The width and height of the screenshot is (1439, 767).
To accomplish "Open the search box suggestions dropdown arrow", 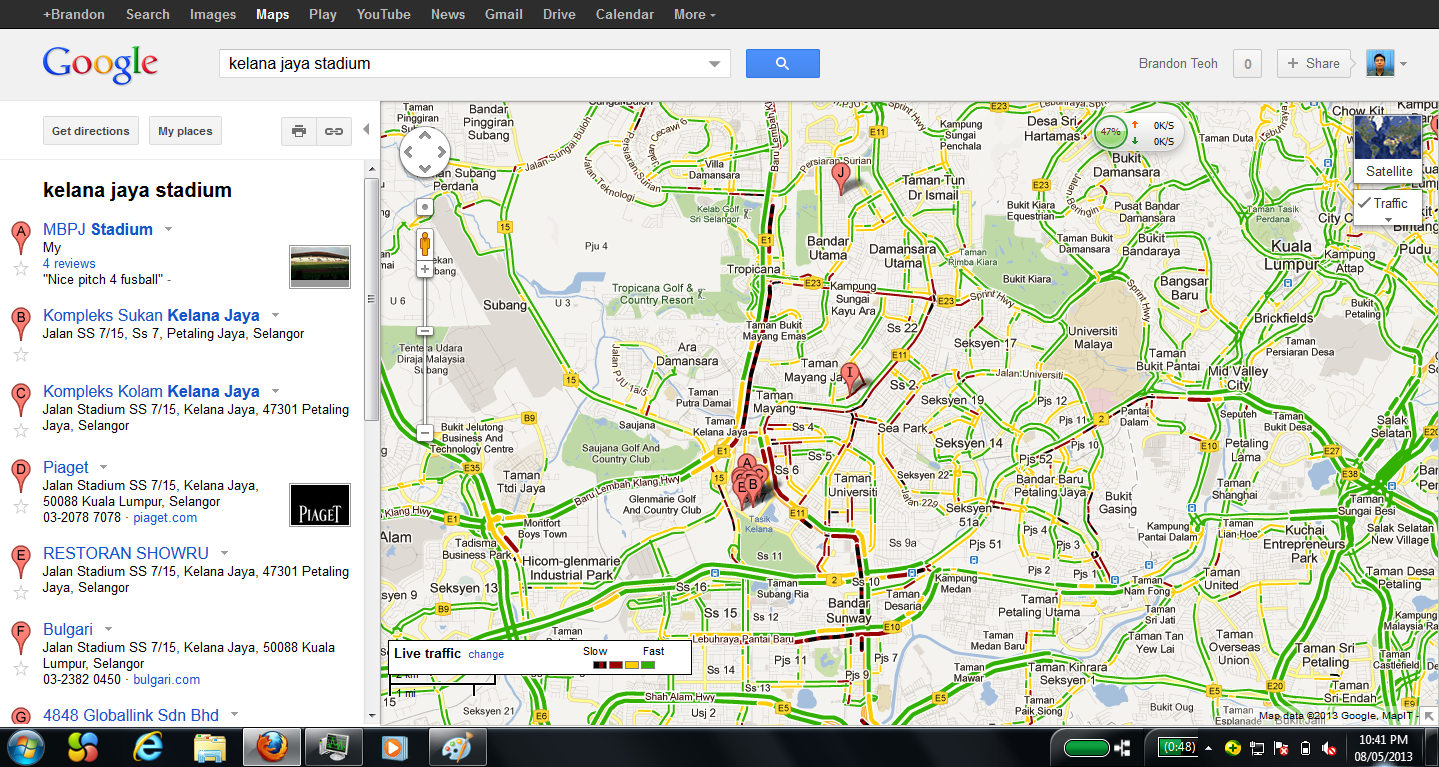I will coord(716,63).
